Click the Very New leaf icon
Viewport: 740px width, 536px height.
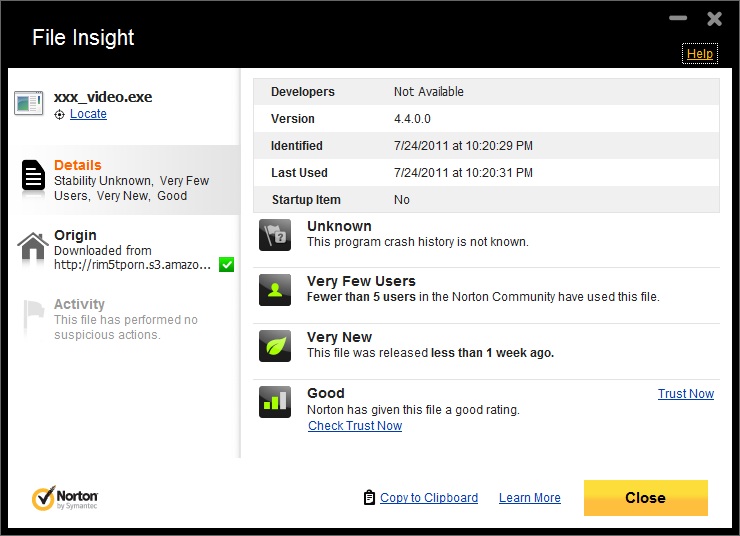pos(275,346)
